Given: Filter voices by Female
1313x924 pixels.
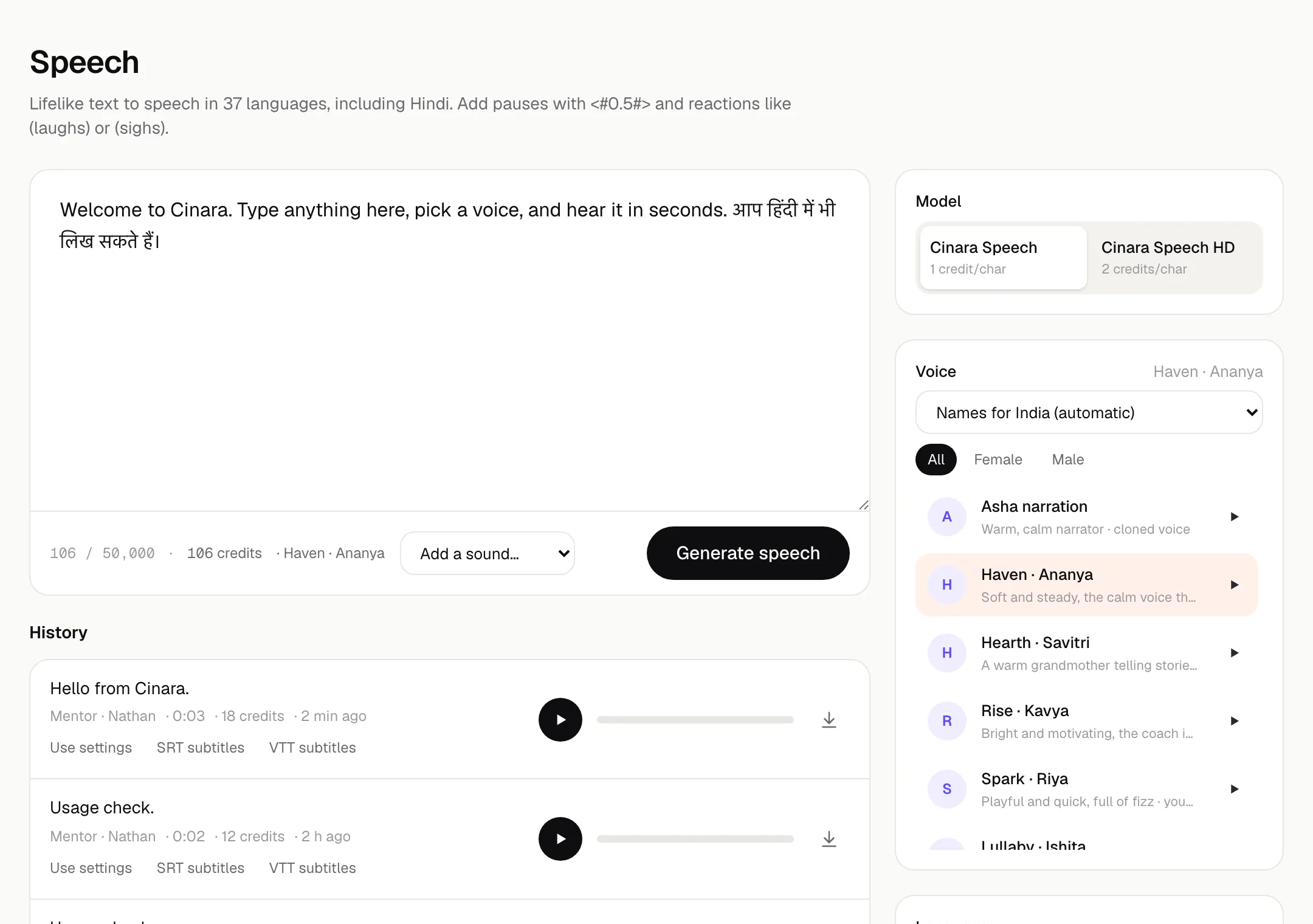Looking at the screenshot, I should point(998,460).
